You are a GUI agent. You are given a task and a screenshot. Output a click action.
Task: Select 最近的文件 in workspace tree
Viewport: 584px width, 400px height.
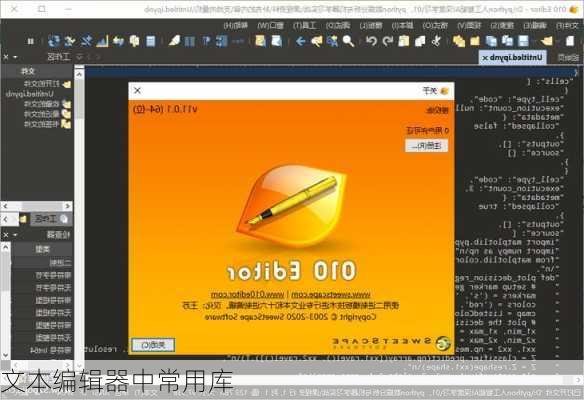42,114
